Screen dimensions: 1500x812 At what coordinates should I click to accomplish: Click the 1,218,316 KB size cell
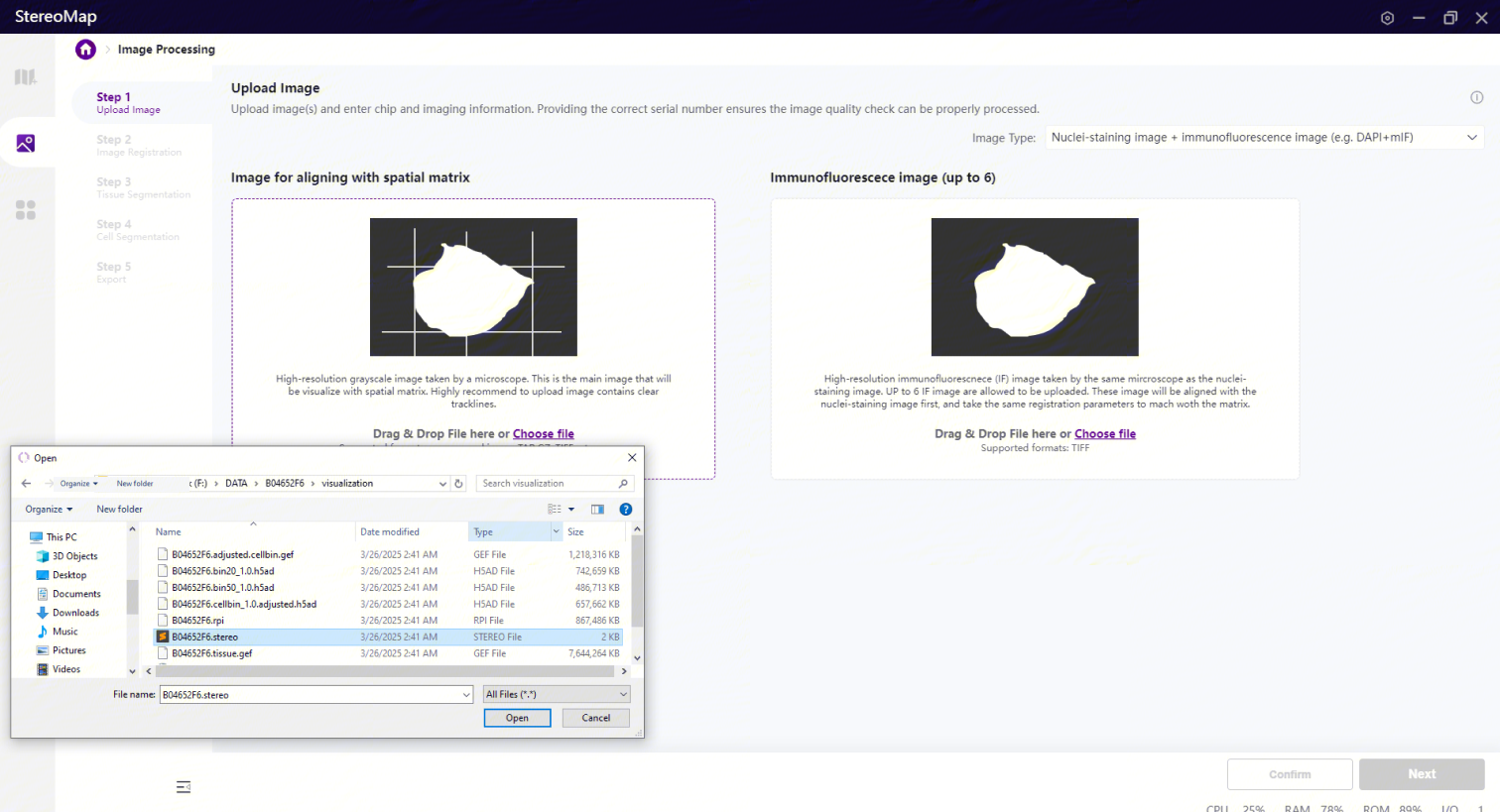tap(594, 555)
